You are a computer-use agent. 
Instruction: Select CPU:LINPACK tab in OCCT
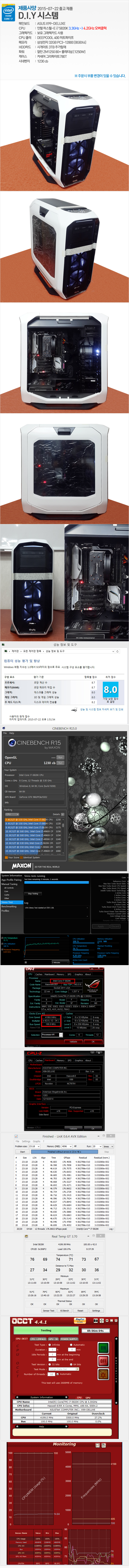click(x=38, y=1339)
